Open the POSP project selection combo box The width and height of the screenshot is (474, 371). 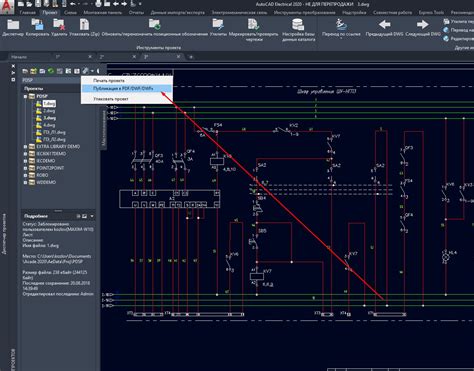(51, 80)
